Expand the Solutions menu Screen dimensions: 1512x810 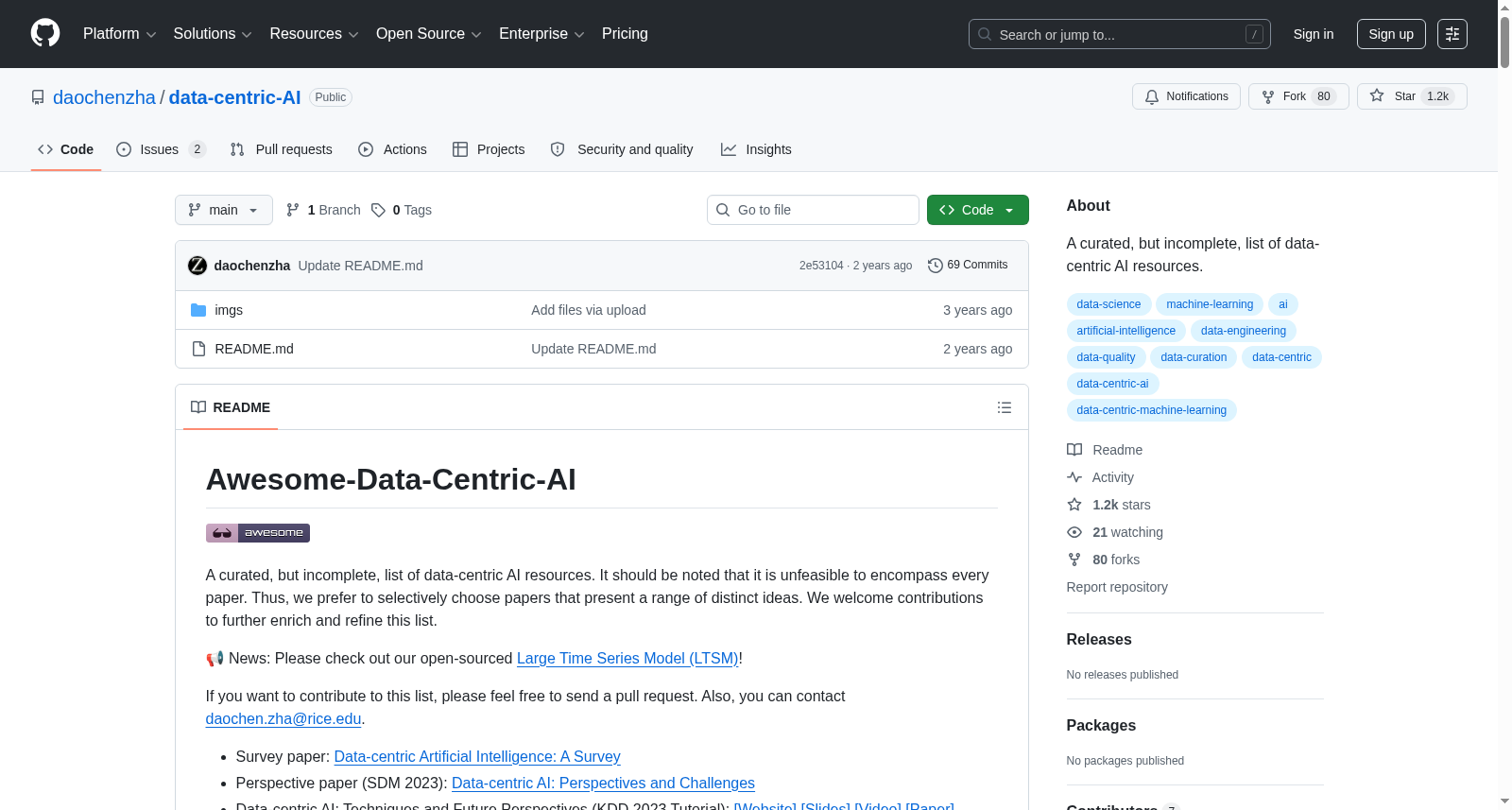[x=213, y=34]
